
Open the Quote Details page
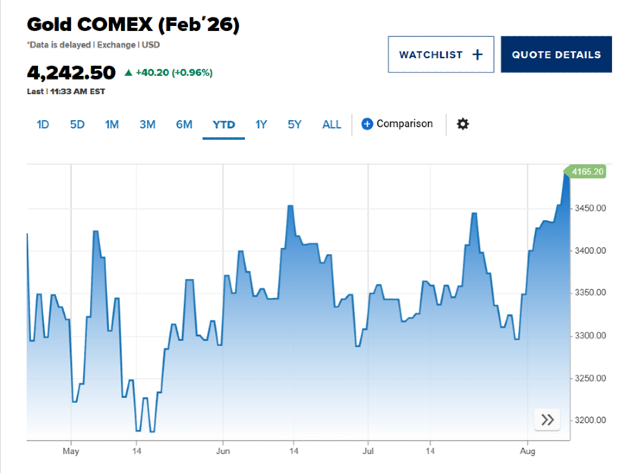click(x=556, y=54)
